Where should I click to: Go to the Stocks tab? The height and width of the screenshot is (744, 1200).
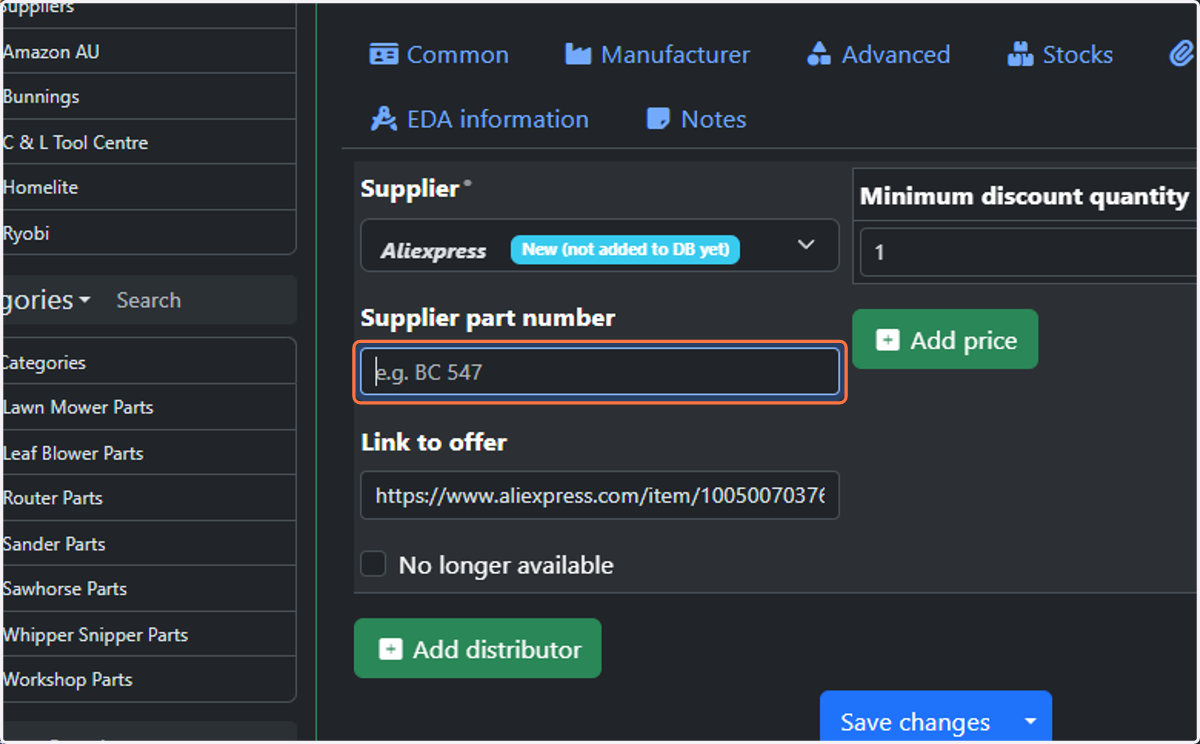pyautogui.click(x=1060, y=55)
